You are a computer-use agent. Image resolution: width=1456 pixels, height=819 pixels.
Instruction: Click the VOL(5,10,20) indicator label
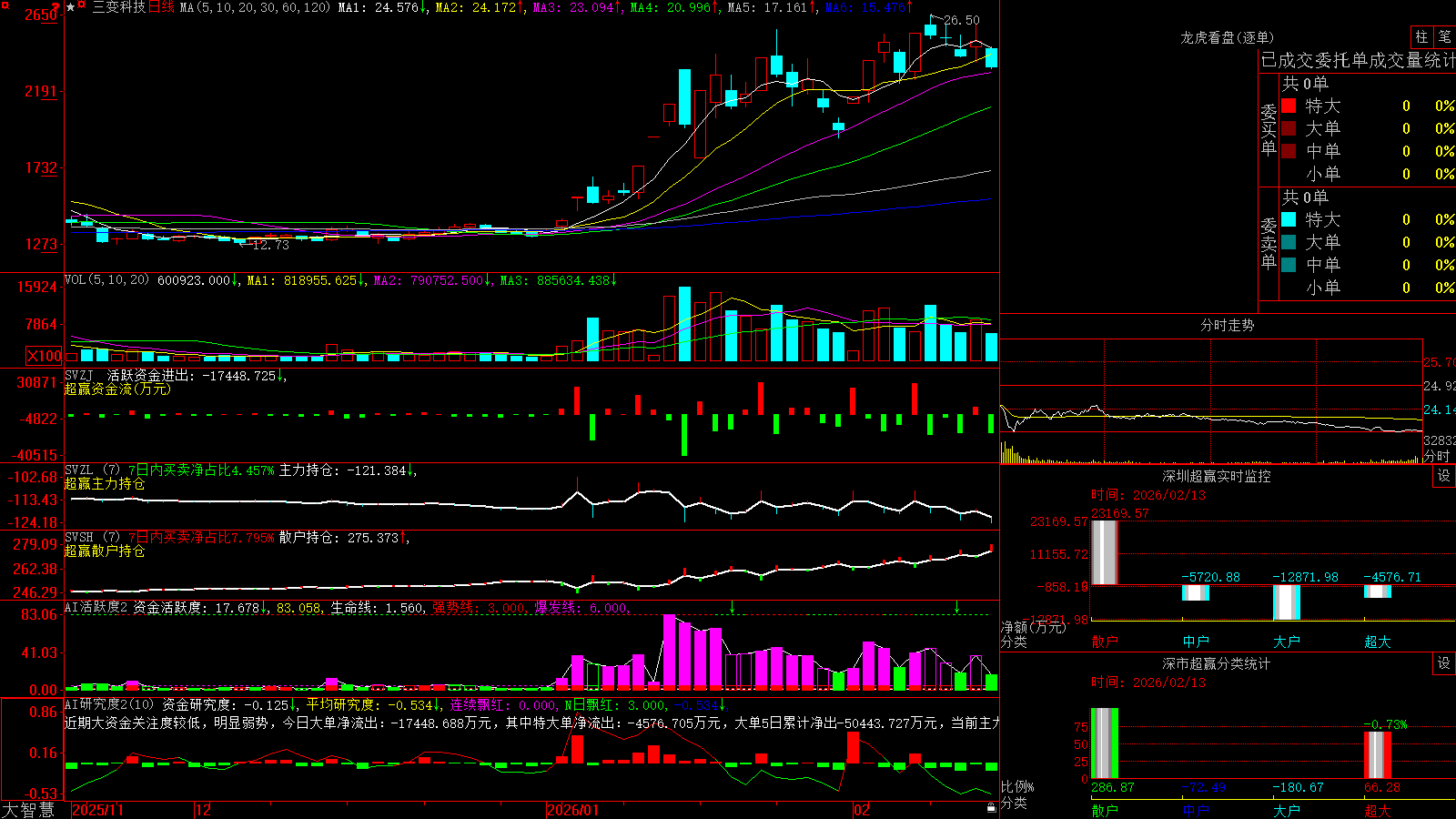(106, 280)
